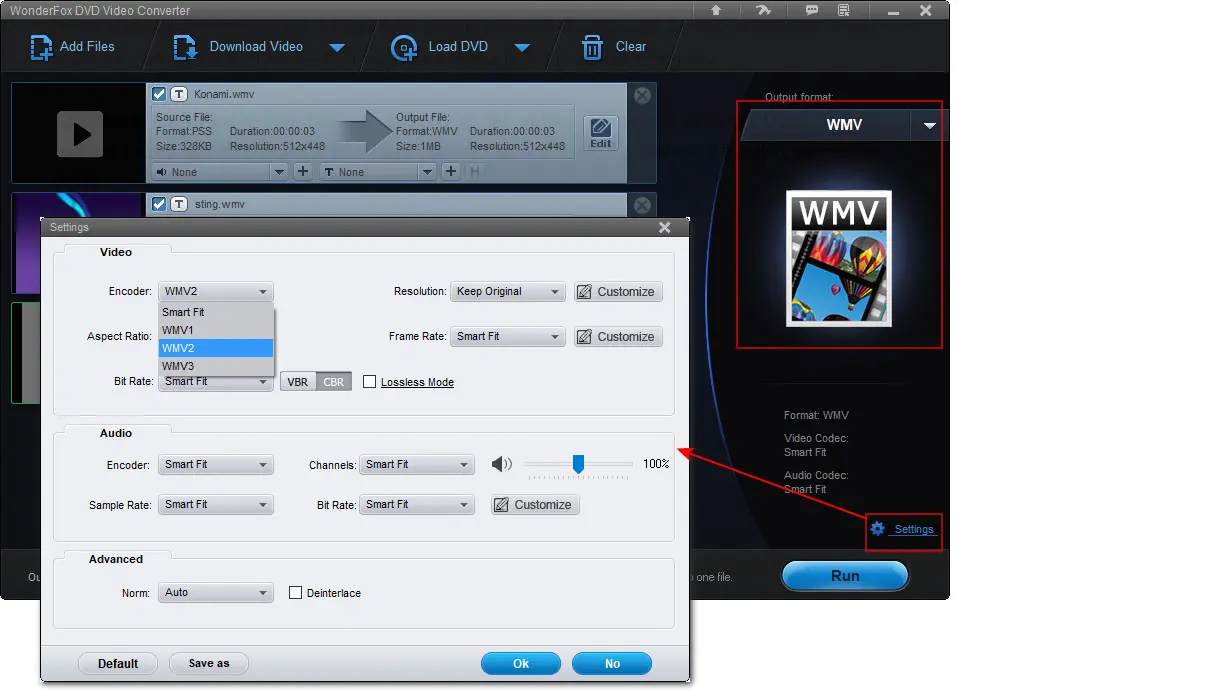Clear the file list with trash icon
The height and width of the screenshot is (690, 1226).
pyautogui.click(x=614, y=47)
